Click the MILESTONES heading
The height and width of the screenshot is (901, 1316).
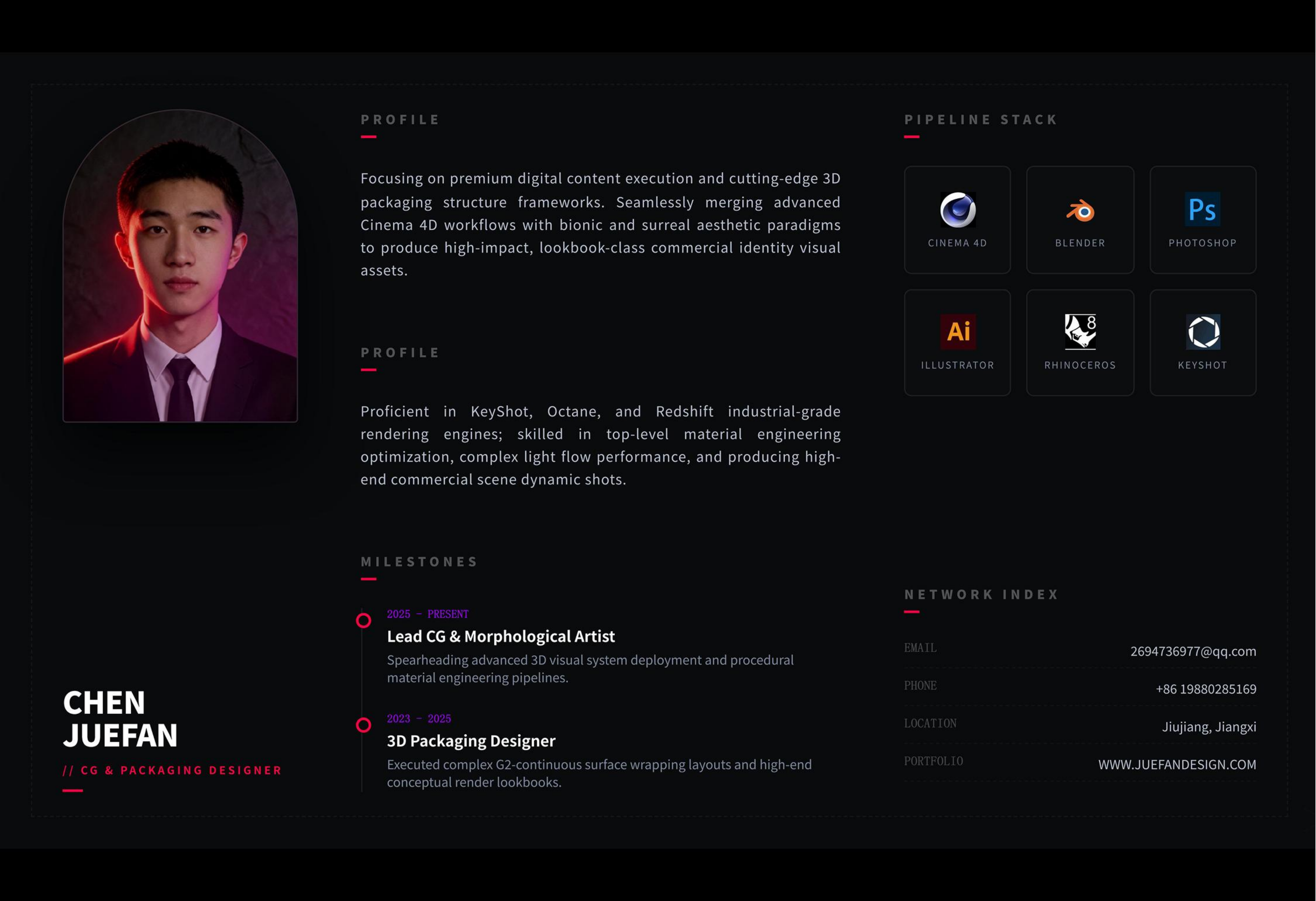coord(420,561)
